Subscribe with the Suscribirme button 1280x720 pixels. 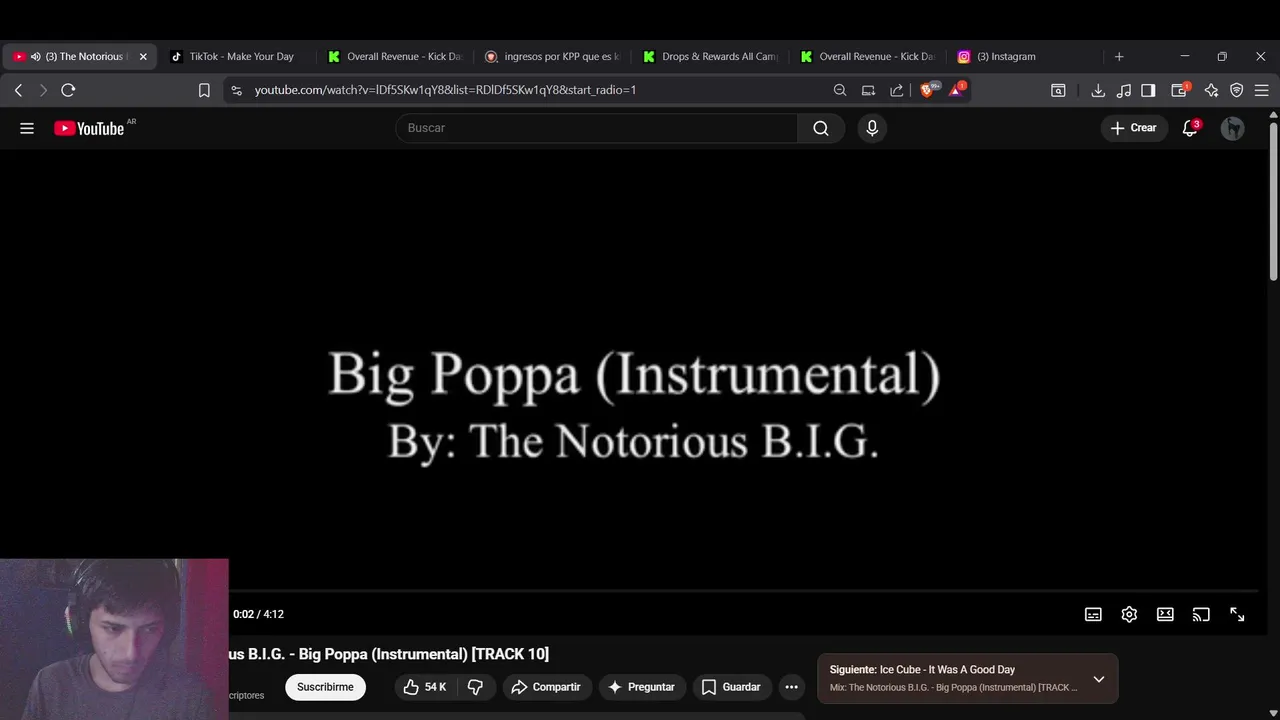(325, 687)
